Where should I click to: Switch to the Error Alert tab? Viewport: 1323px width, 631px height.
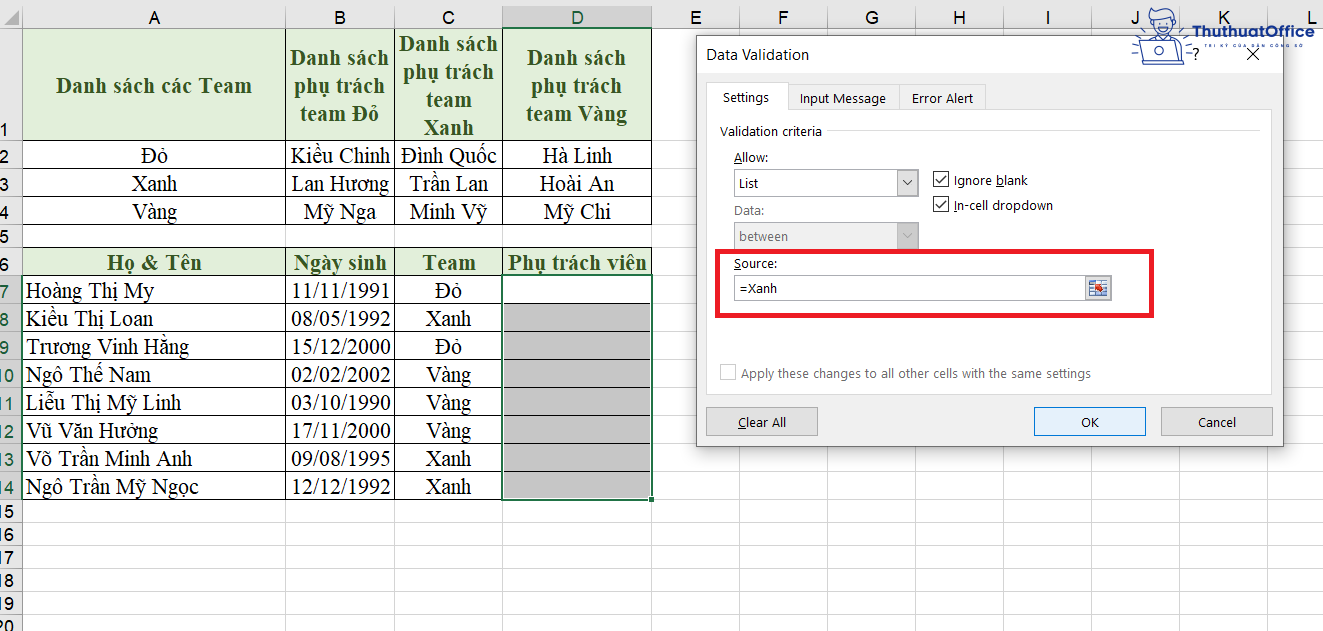(x=941, y=97)
